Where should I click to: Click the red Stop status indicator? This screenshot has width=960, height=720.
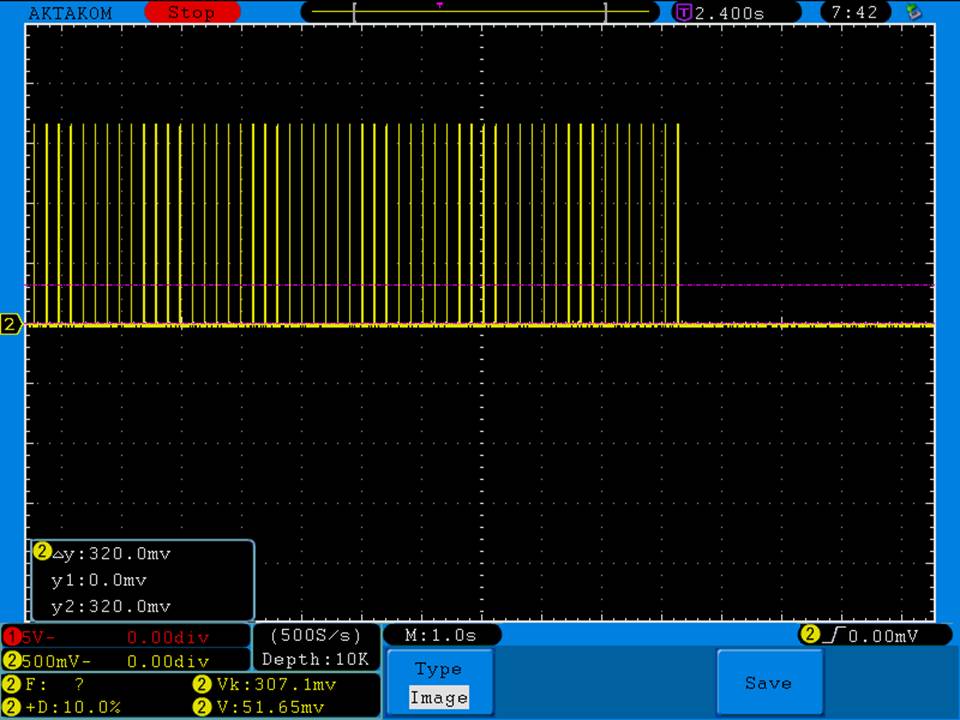click(x=191, y=13)
